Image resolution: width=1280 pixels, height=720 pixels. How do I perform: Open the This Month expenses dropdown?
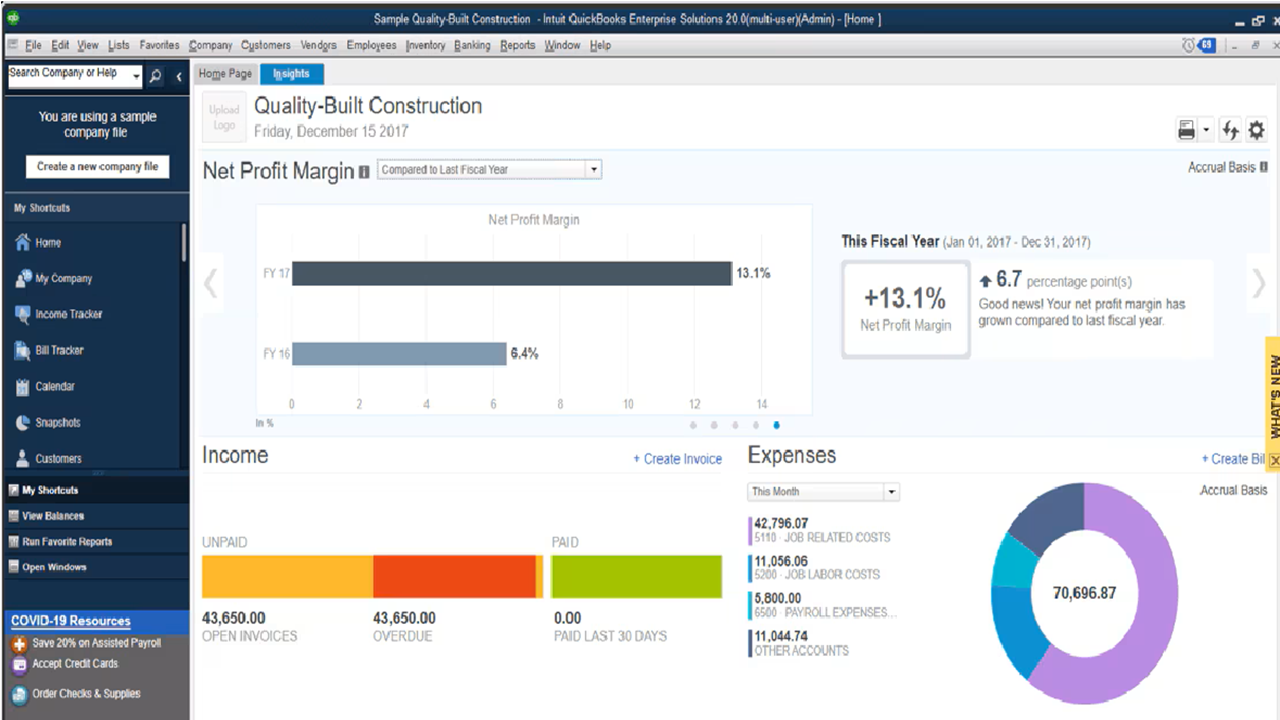click(891, 492)
